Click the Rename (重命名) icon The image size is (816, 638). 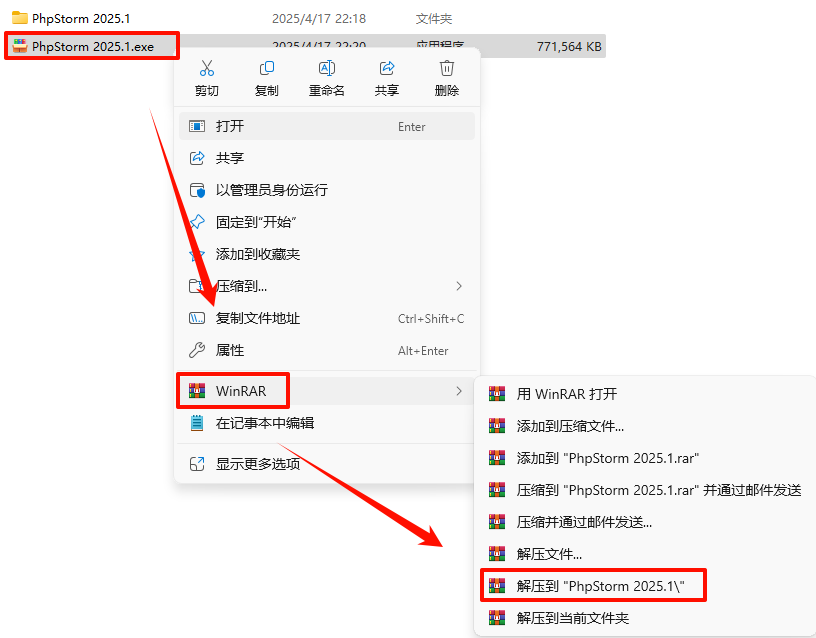coord(326,68)
